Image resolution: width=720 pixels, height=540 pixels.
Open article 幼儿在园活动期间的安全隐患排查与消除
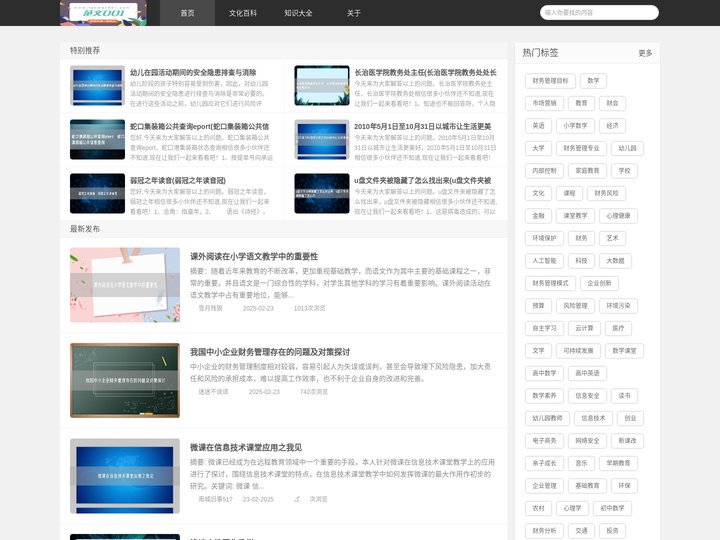pos(193,73)
